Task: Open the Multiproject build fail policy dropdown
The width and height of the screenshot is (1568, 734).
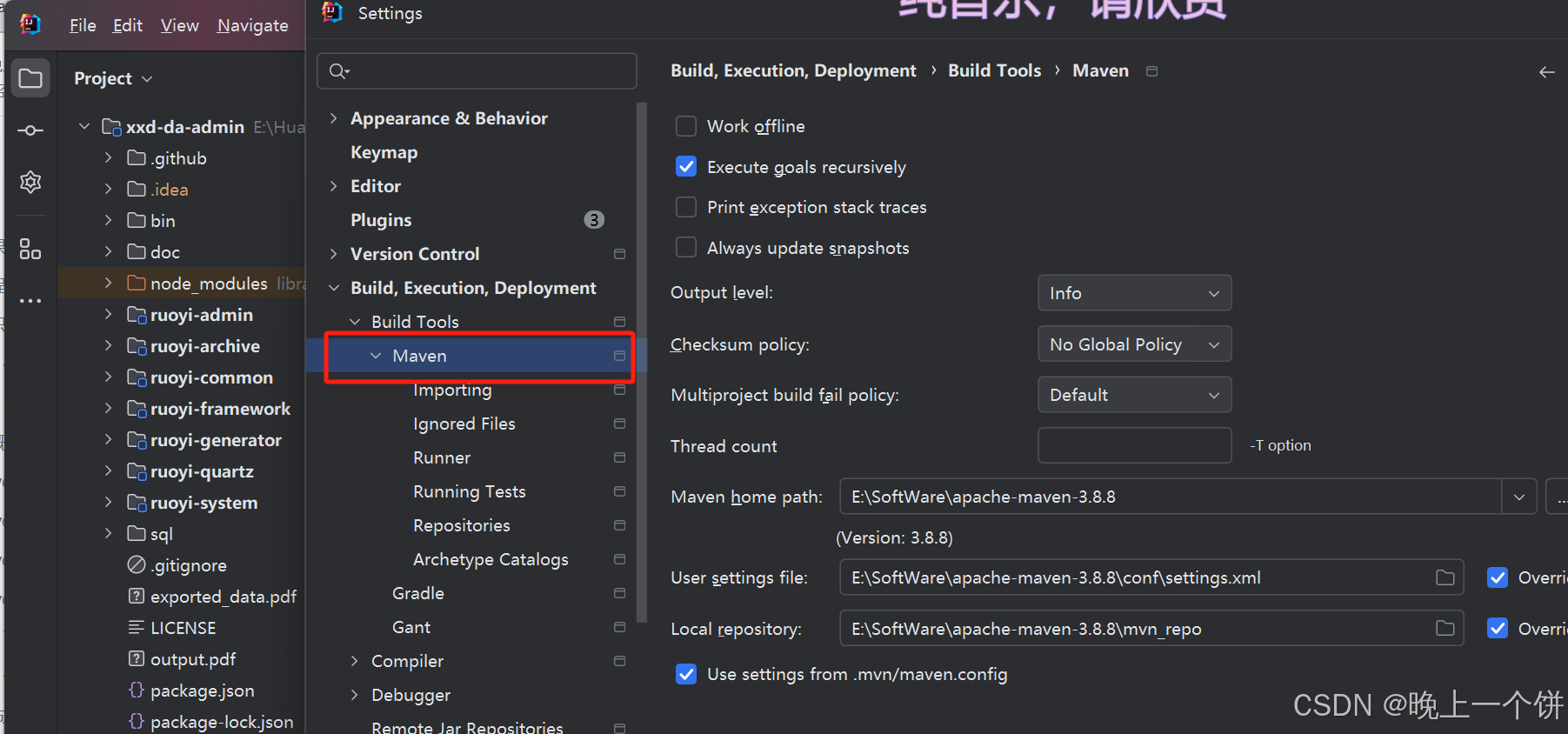Action: tap(1134, 395)
